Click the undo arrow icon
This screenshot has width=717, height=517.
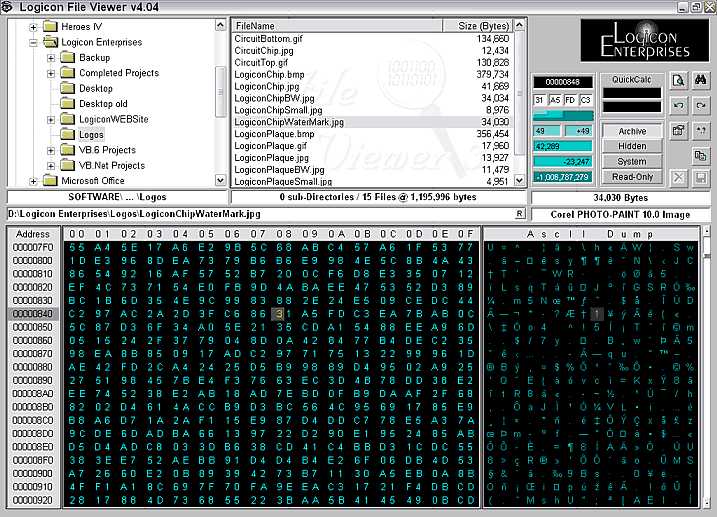(x=678, y=105)
